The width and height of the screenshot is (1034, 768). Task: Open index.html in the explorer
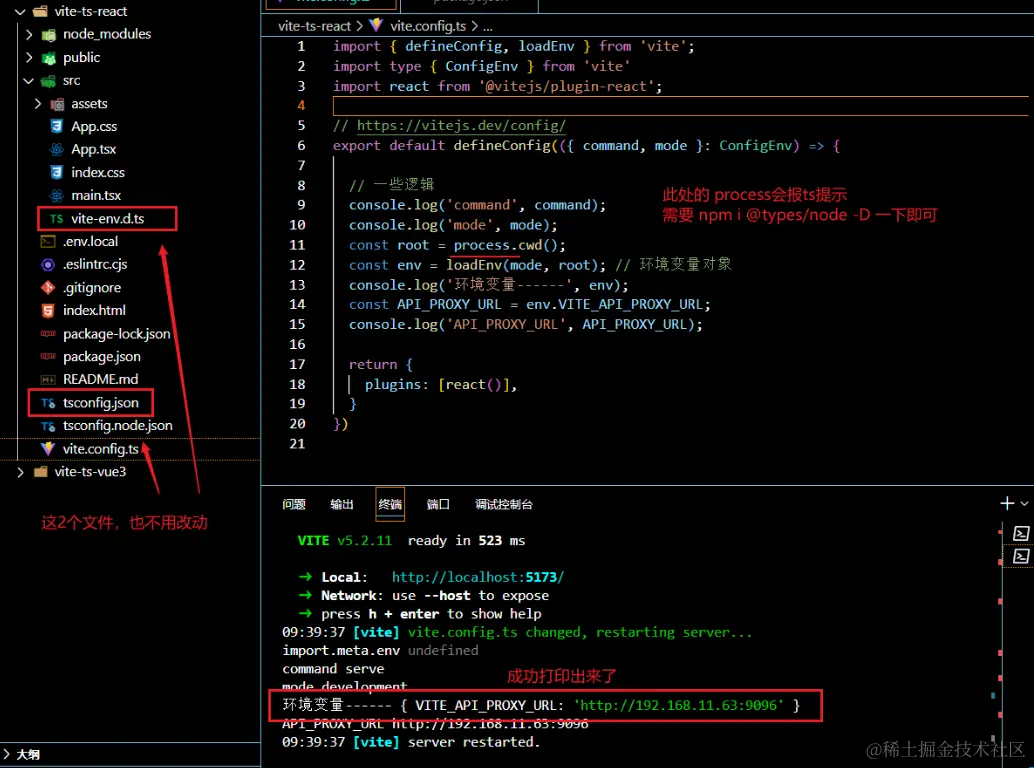pos(94,310)
